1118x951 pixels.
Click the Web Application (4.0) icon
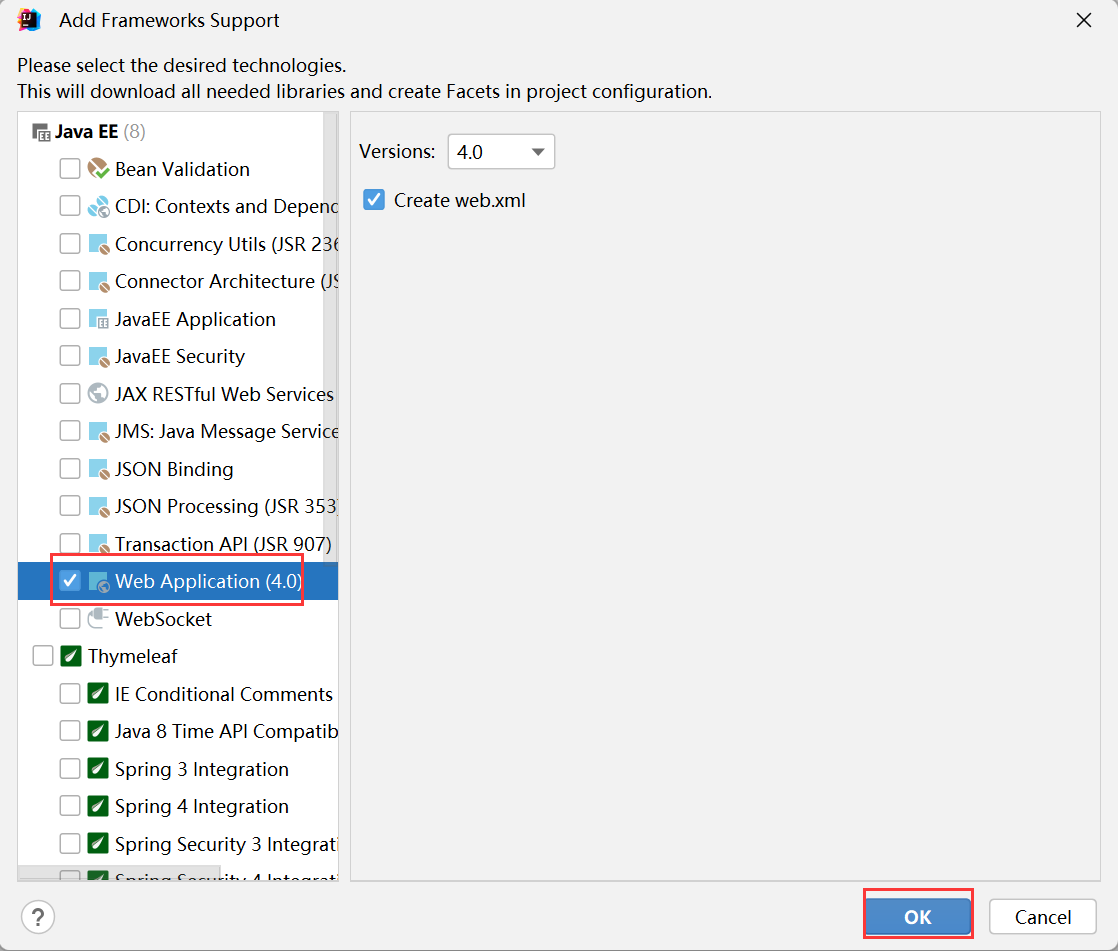click(x=98, y=582)
